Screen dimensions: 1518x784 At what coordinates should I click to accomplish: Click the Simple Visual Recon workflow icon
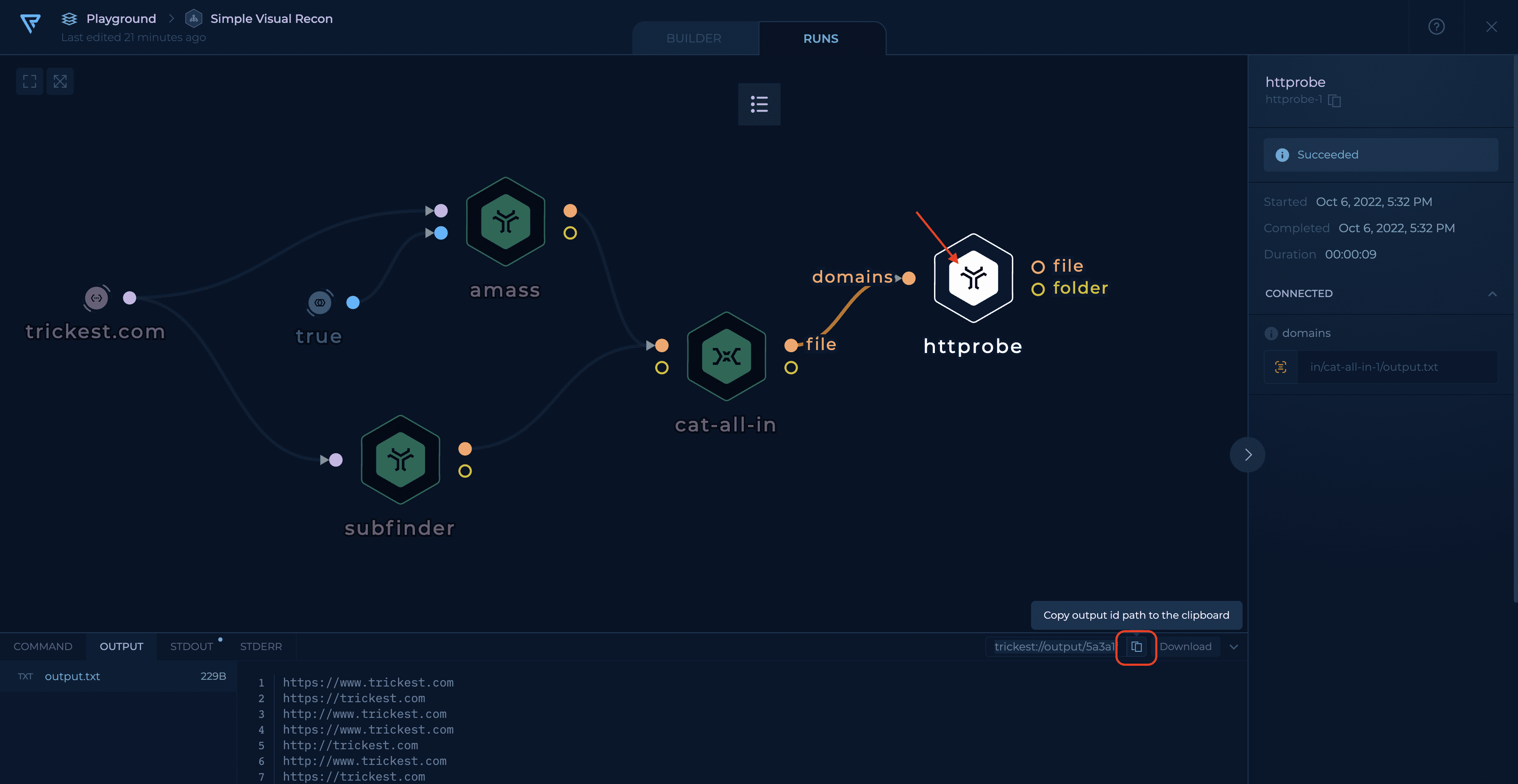193,19
